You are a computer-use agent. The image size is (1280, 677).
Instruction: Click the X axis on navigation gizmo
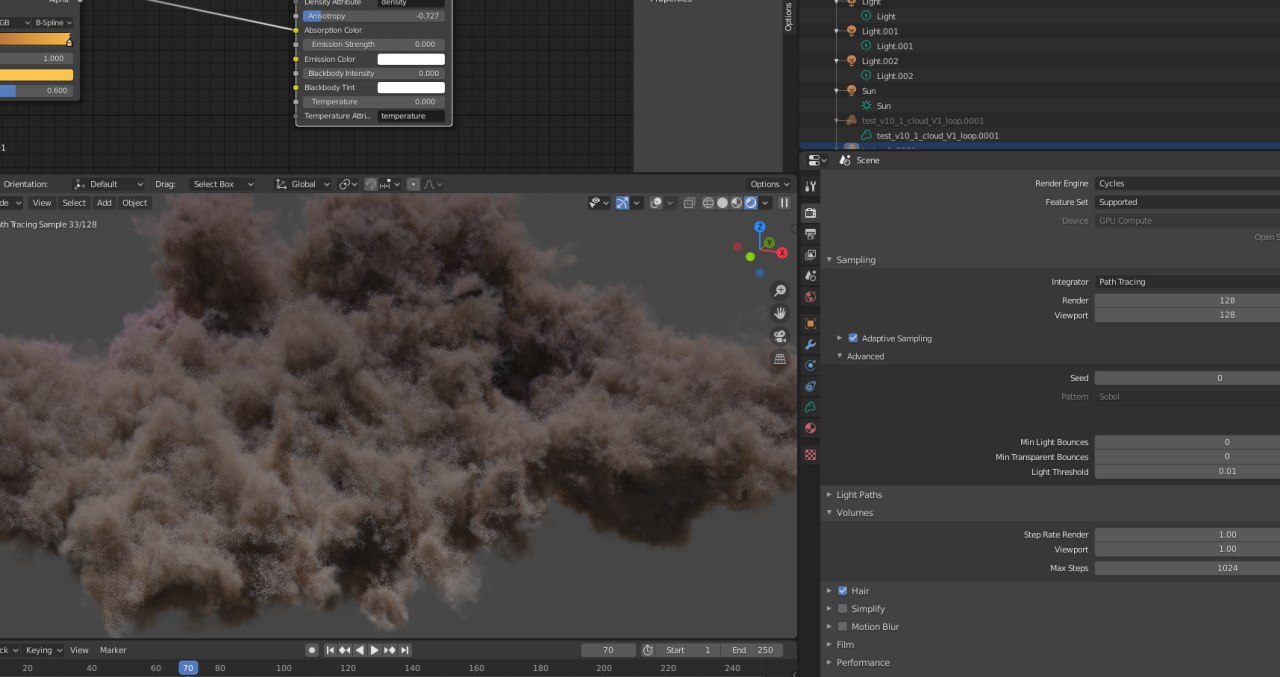(x=782, y=253)
